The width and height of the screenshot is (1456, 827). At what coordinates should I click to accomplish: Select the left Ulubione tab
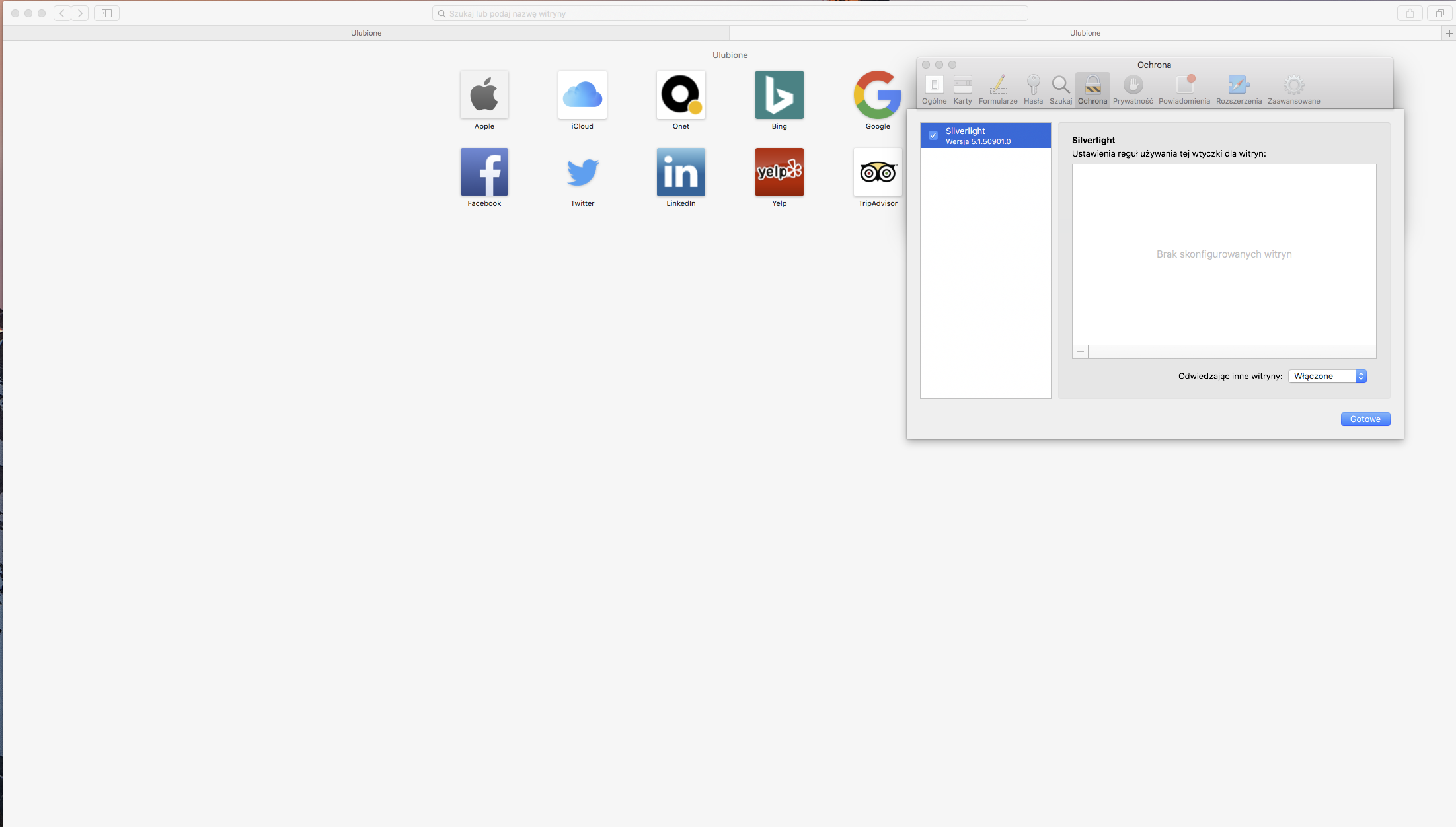pyautogui.click(x=365, y=33)
